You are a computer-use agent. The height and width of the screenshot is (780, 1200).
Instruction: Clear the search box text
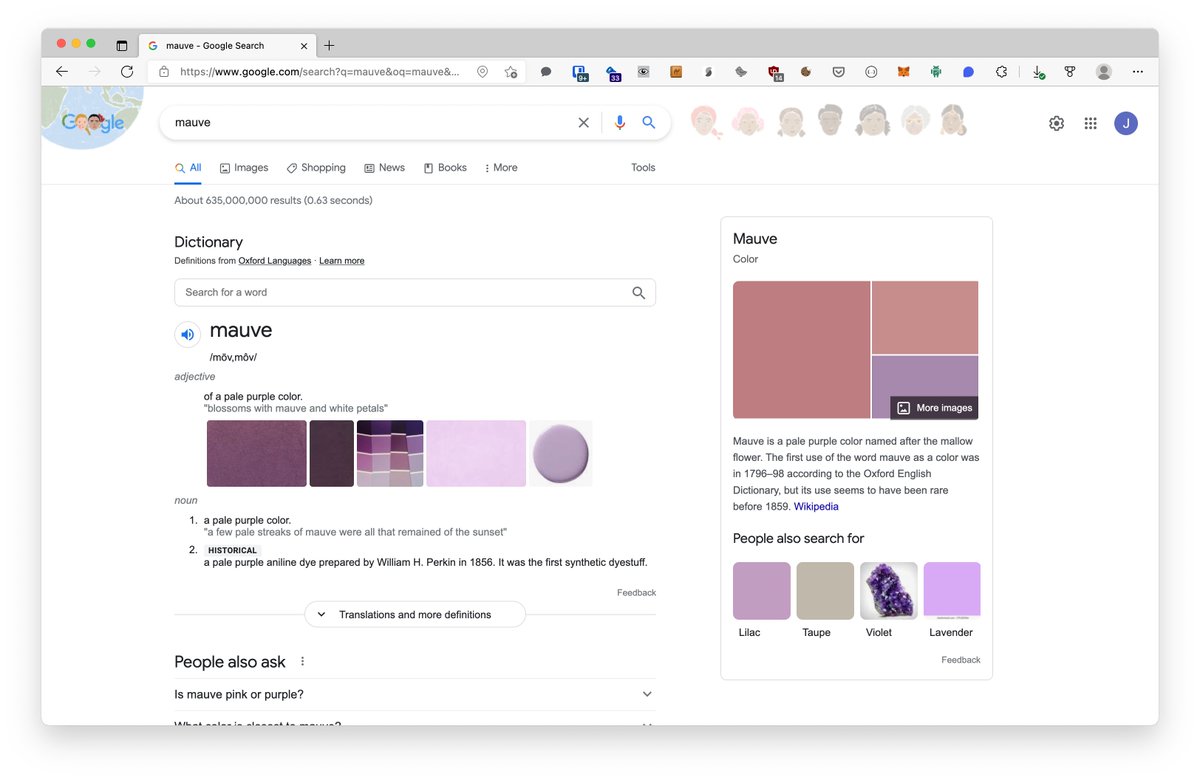tap(584, 122)
